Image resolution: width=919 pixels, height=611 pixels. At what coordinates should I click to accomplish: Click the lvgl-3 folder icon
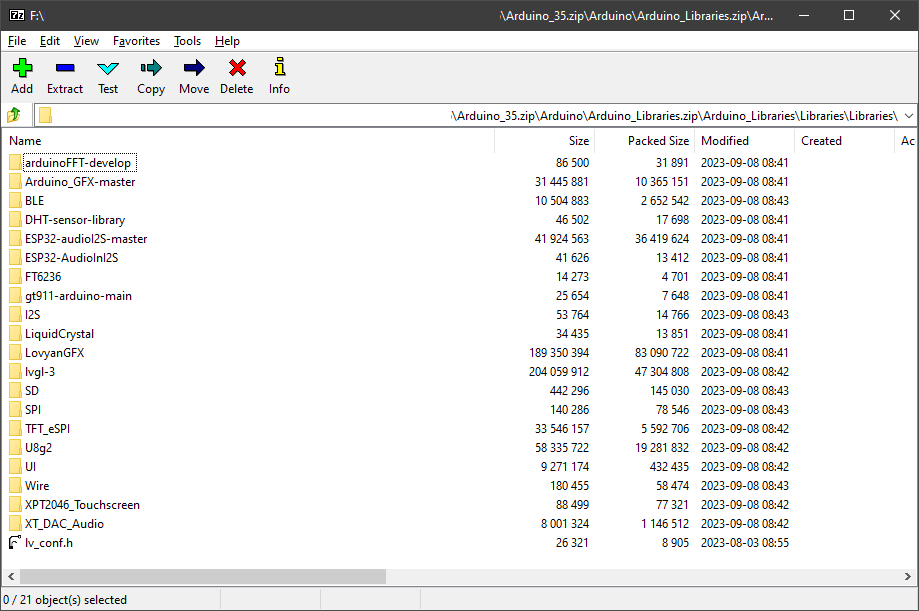click(x=15, y=372)
